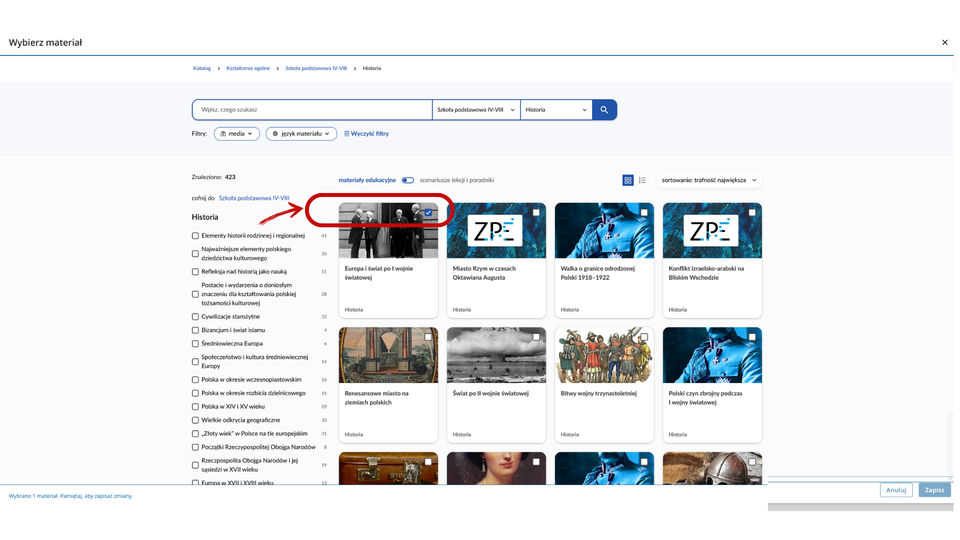Close the Wybierz materiał dialog
Viewport: 960px width, 540px height.
click(x=944, y=43)
